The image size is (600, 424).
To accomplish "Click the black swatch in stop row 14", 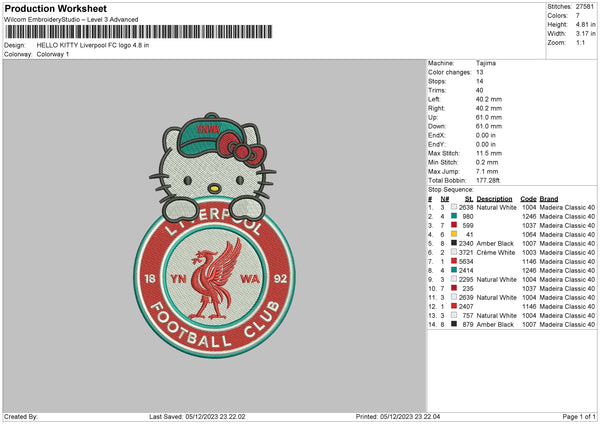I will pyautogui.click(x=454, y=324).
